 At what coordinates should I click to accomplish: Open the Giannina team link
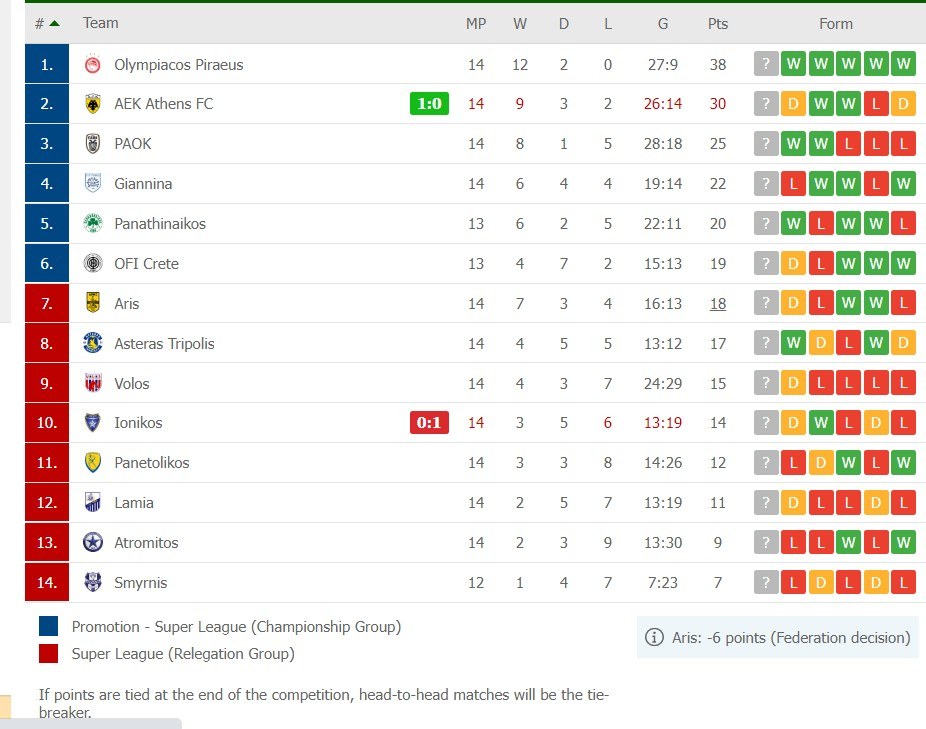(143, 184)
